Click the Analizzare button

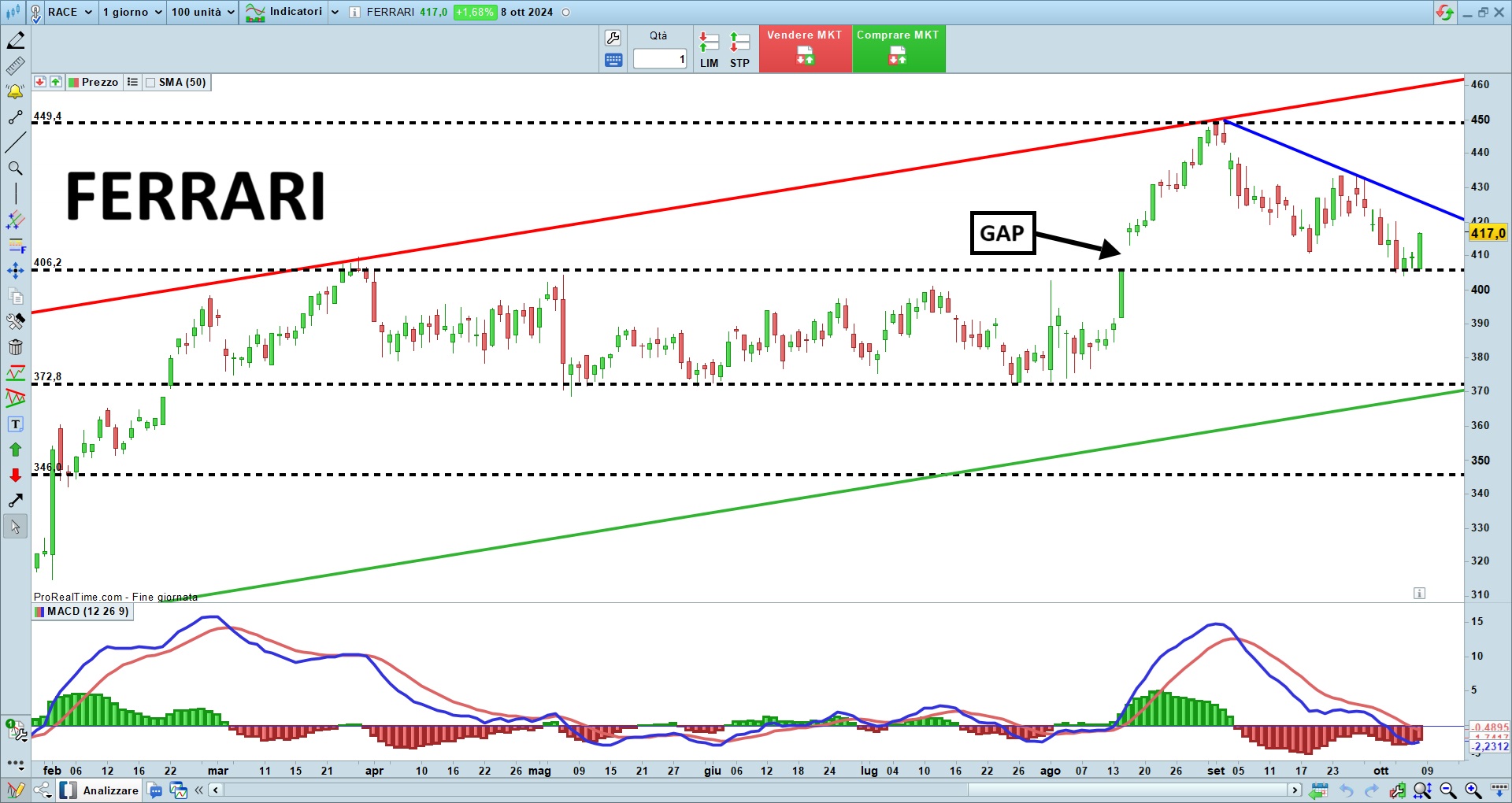pos(99,790)
